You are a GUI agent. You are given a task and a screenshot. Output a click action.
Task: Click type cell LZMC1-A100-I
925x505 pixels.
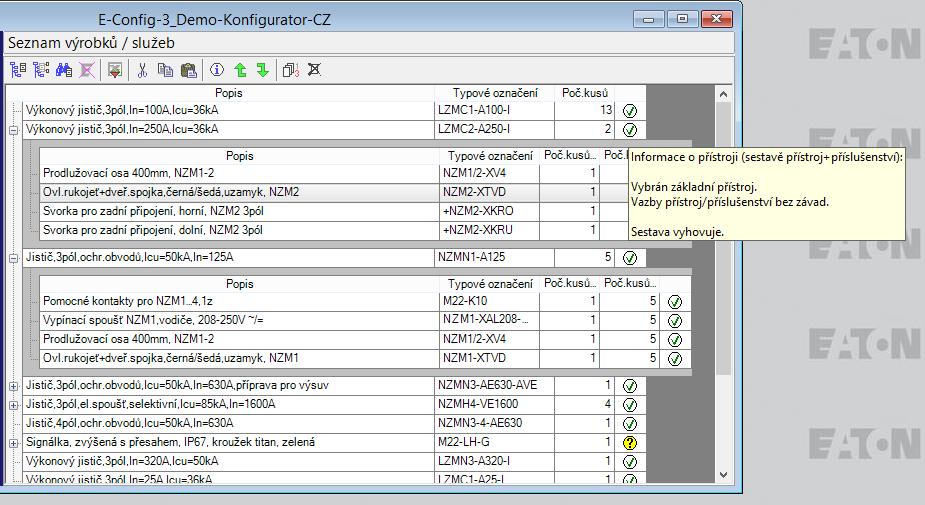(494, 110)
